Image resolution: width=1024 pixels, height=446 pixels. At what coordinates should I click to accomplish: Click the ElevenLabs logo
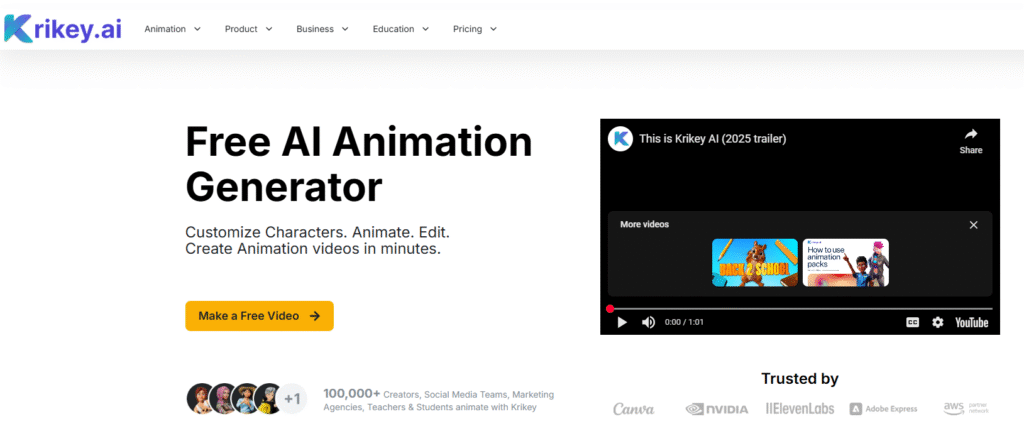[800, 409]
